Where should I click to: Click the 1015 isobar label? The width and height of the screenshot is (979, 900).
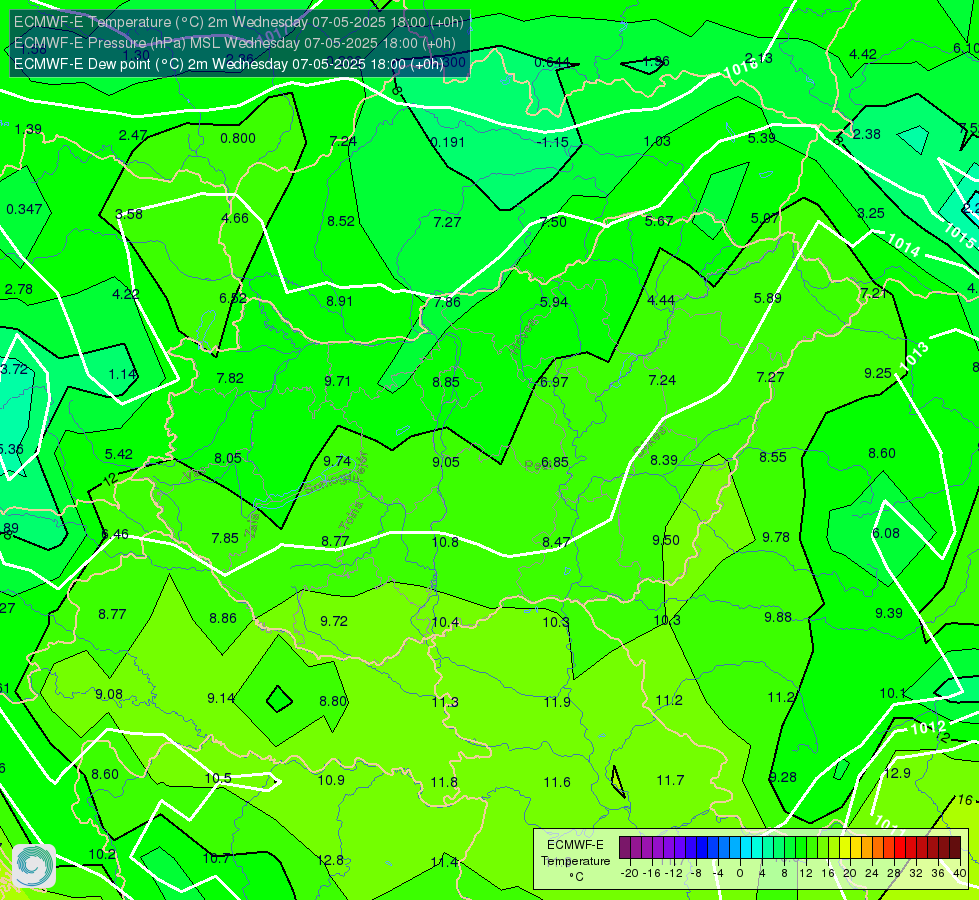pyautogui.click(x=960, y=236)
